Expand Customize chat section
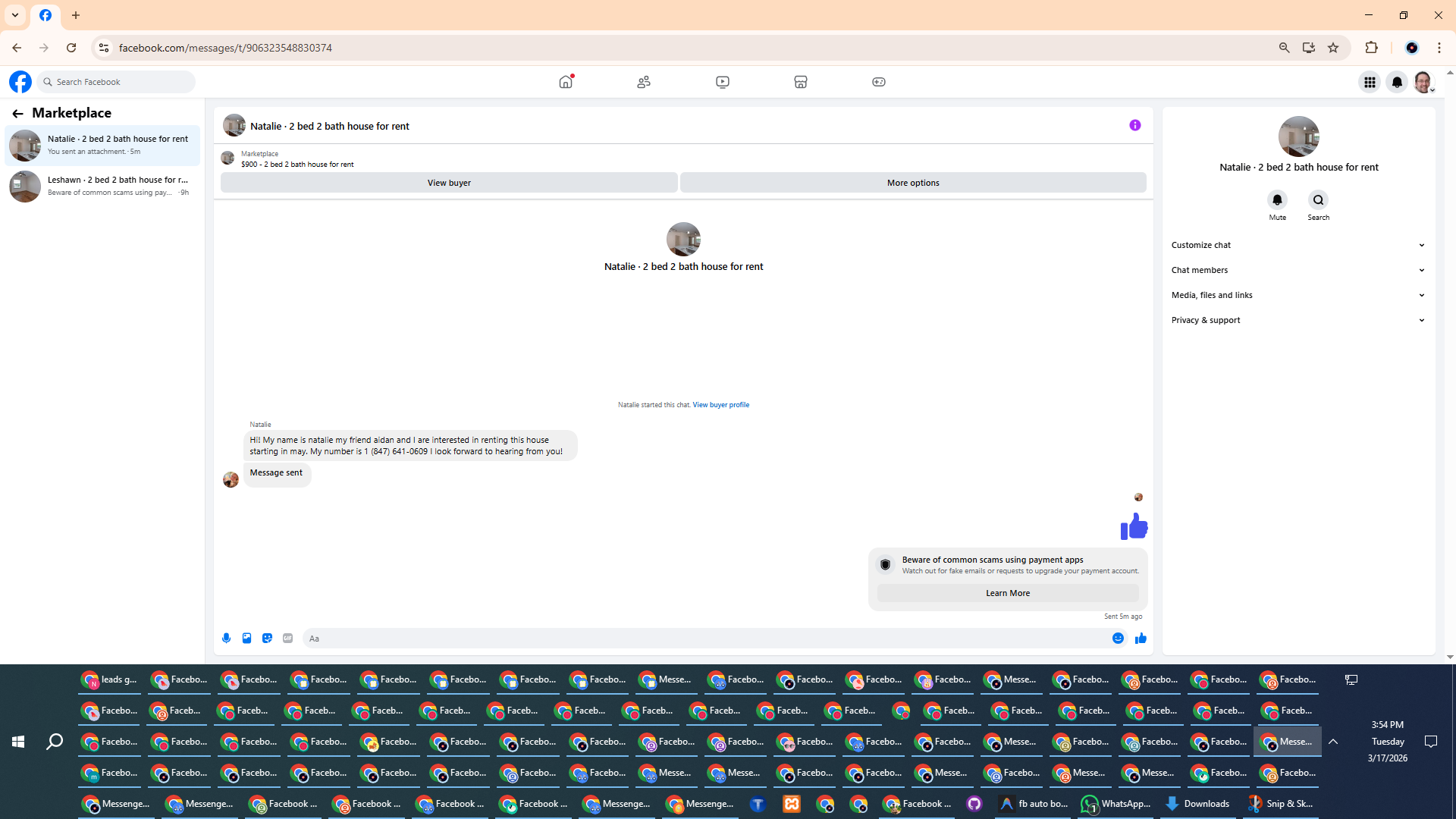The image size is (1456, 819). tap(1298, 245)
